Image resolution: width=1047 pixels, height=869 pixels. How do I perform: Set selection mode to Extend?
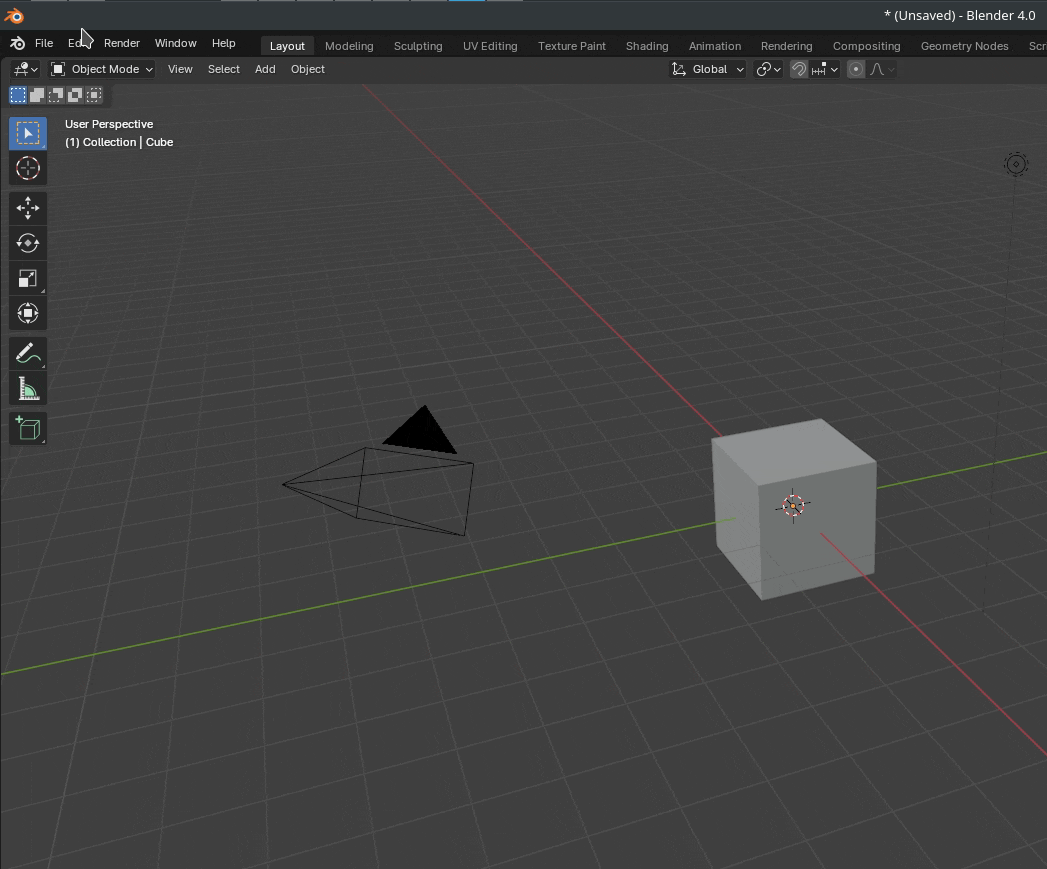pyautogui.click(x=37, y=95)
